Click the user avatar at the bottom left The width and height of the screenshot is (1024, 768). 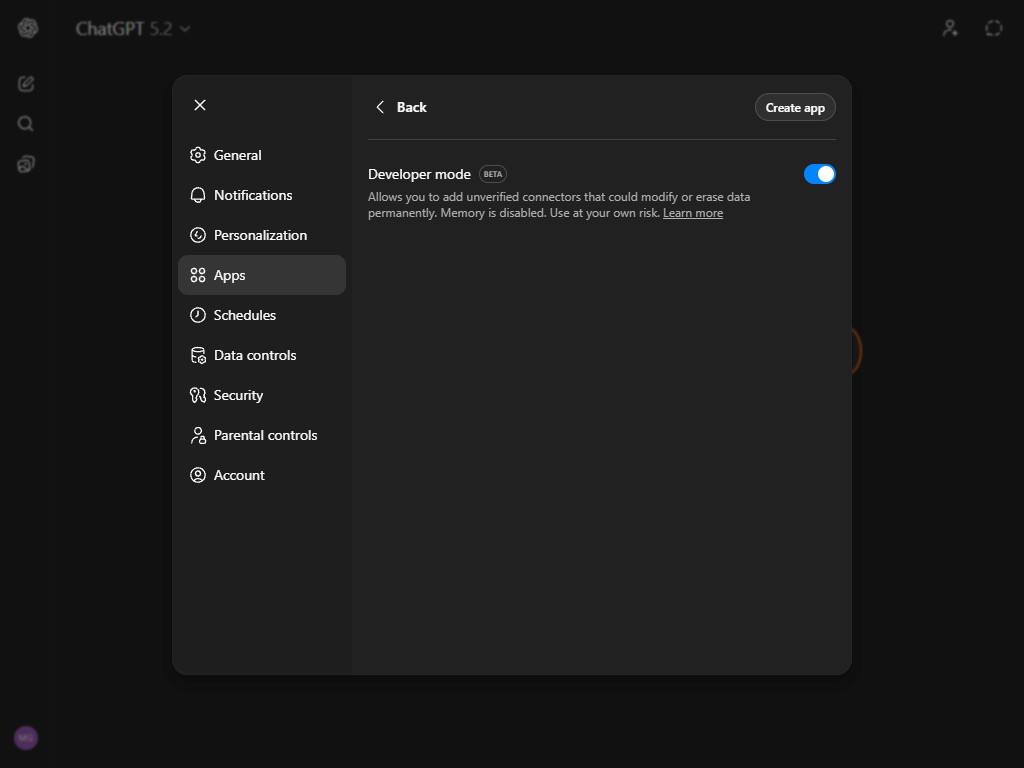click(25, 738)
